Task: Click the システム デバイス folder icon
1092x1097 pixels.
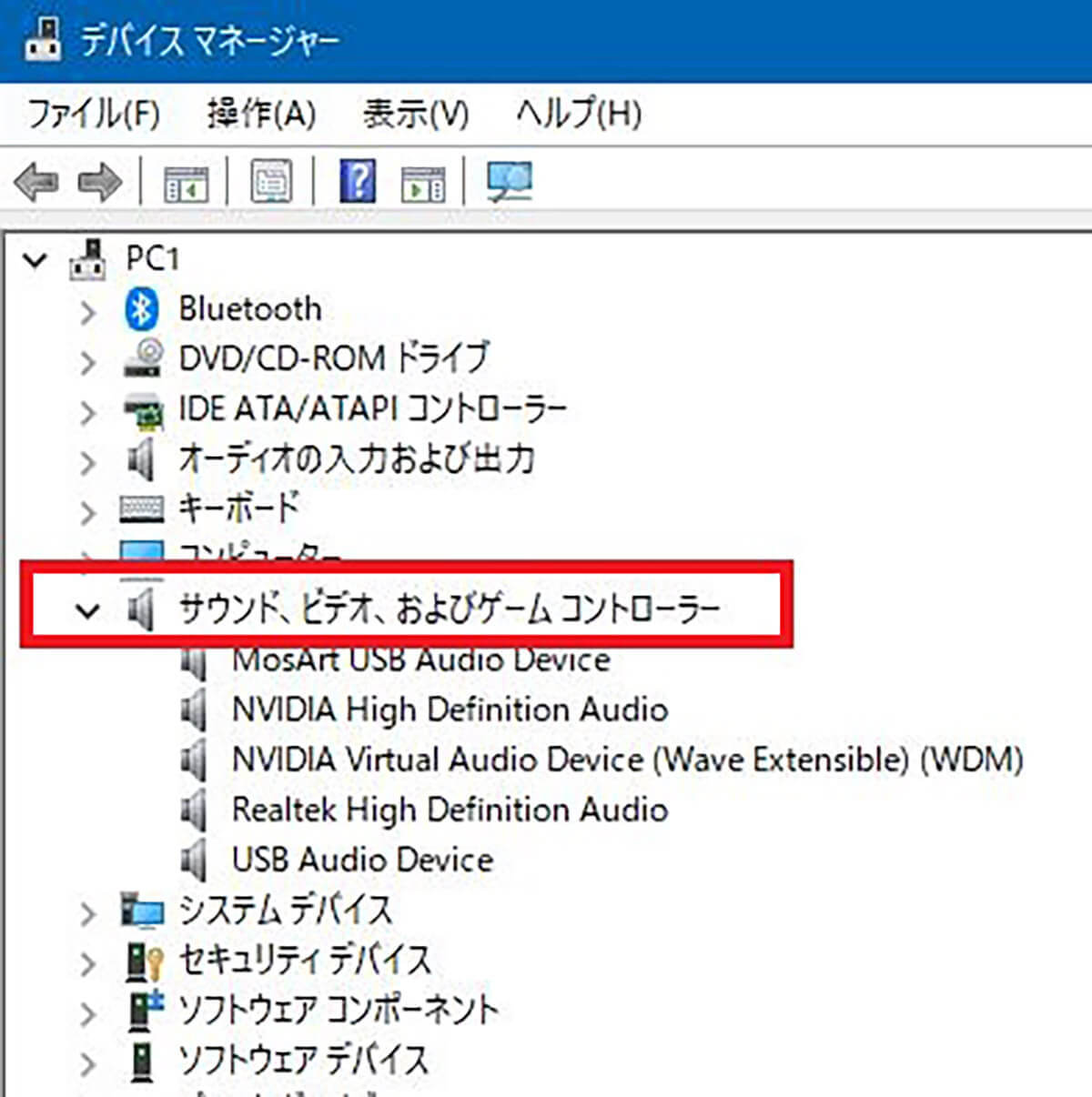Action: 142,910
